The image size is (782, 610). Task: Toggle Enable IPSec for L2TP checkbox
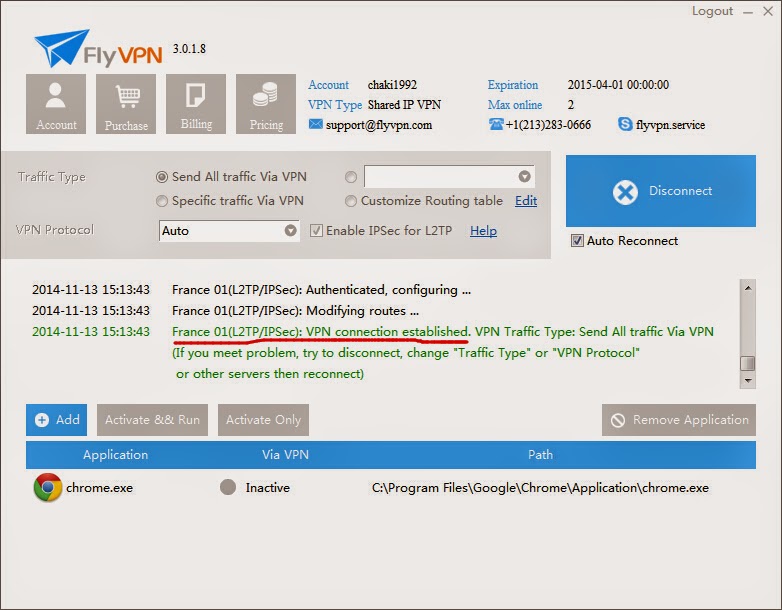click(316, 230)
